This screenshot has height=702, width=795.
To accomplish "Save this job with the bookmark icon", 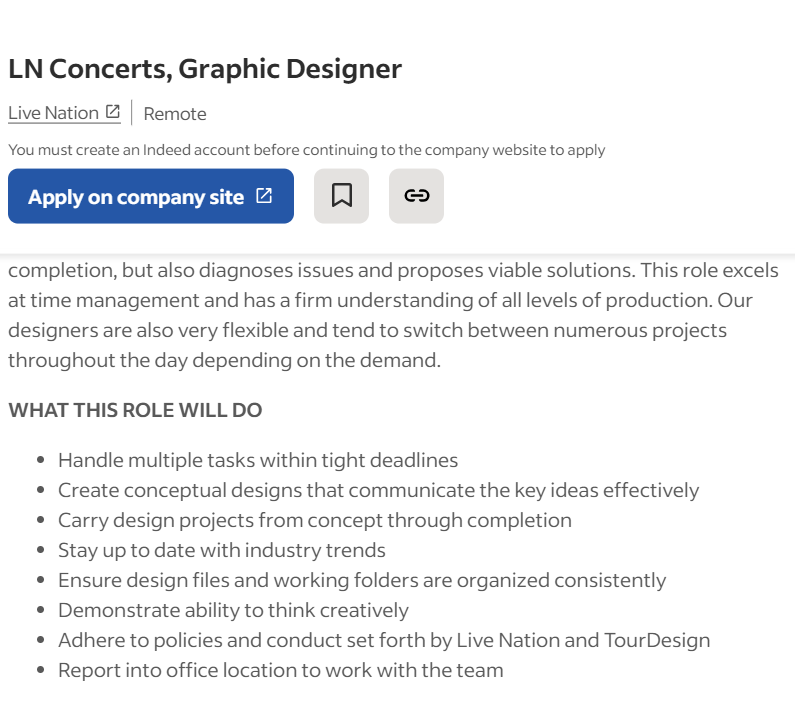I will tap(341, 196).
